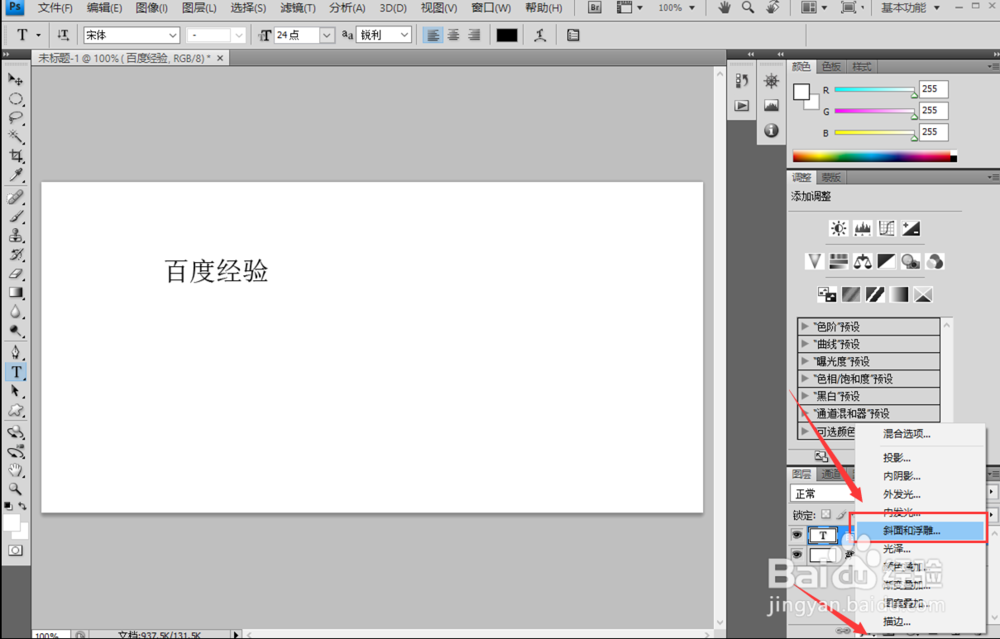1000x639 pixels.
Task: Open the 滤镜 menu
Action: click(x=296, y=8)
